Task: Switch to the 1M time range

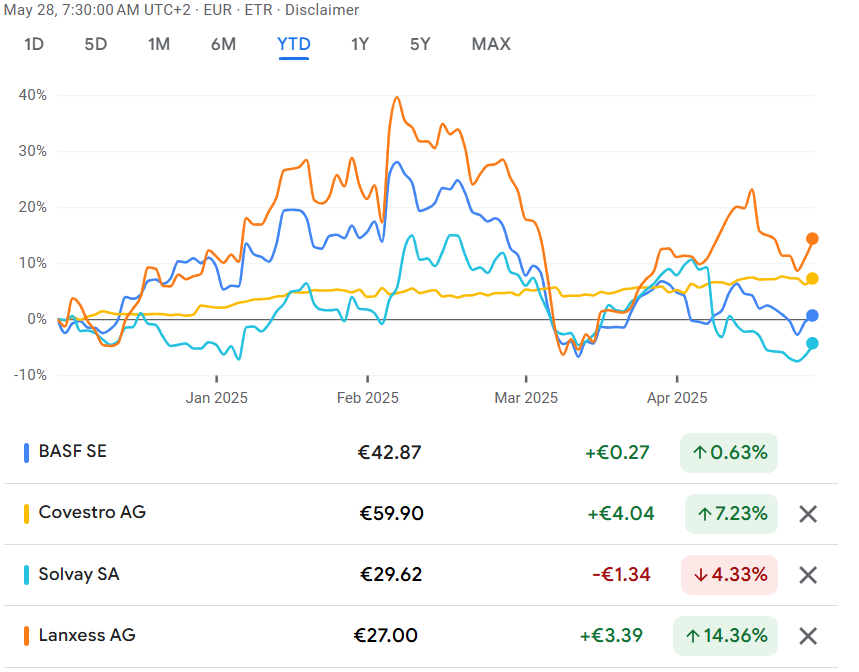Action: pos(159,44)
